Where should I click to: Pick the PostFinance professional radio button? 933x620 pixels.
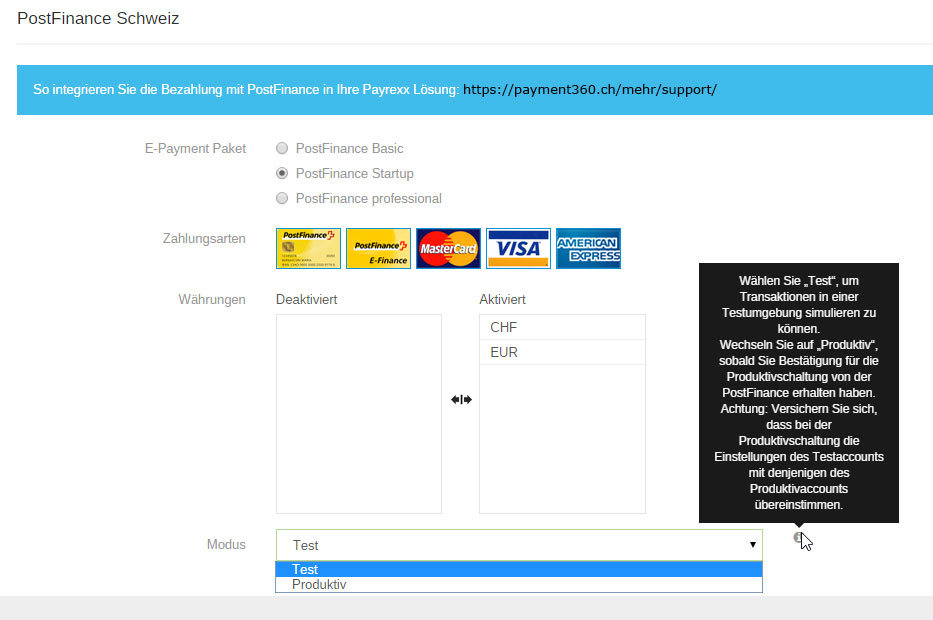282,198
